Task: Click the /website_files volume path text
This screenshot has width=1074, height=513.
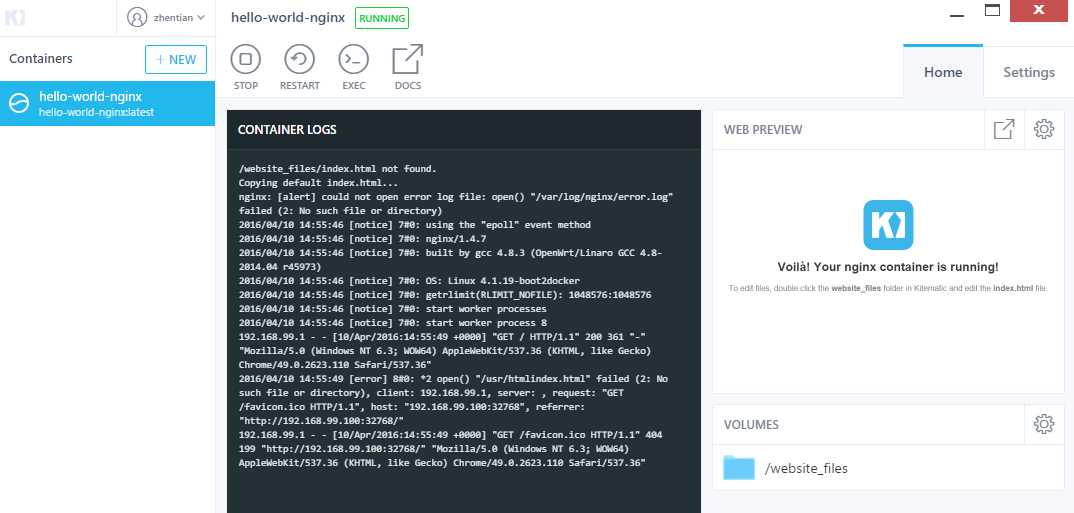Action: click(806, 468)
